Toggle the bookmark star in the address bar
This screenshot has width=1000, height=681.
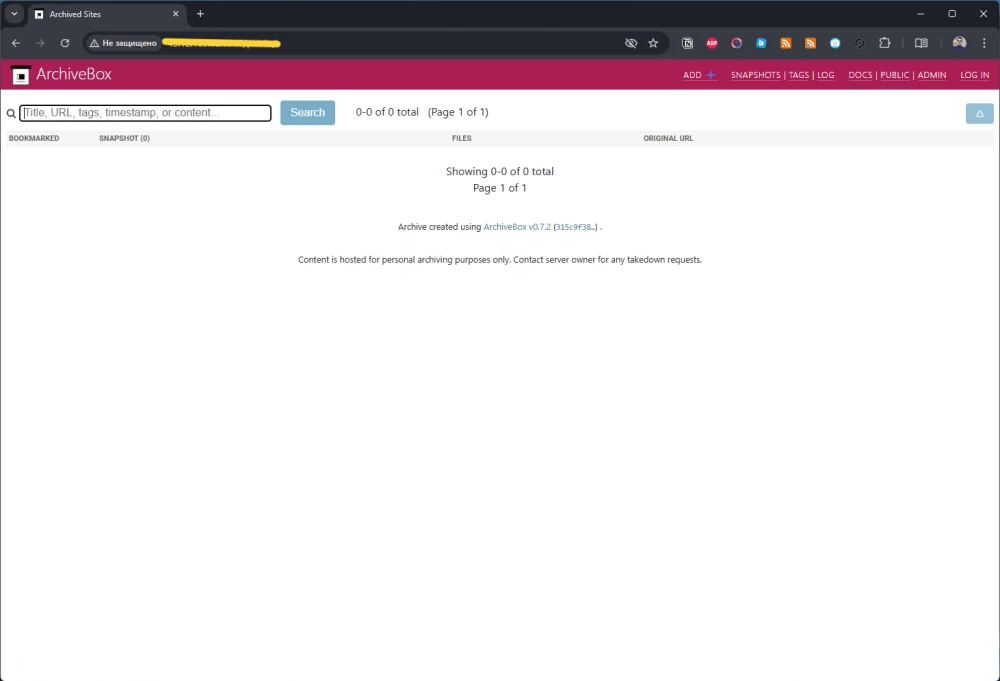coord(653,43)
